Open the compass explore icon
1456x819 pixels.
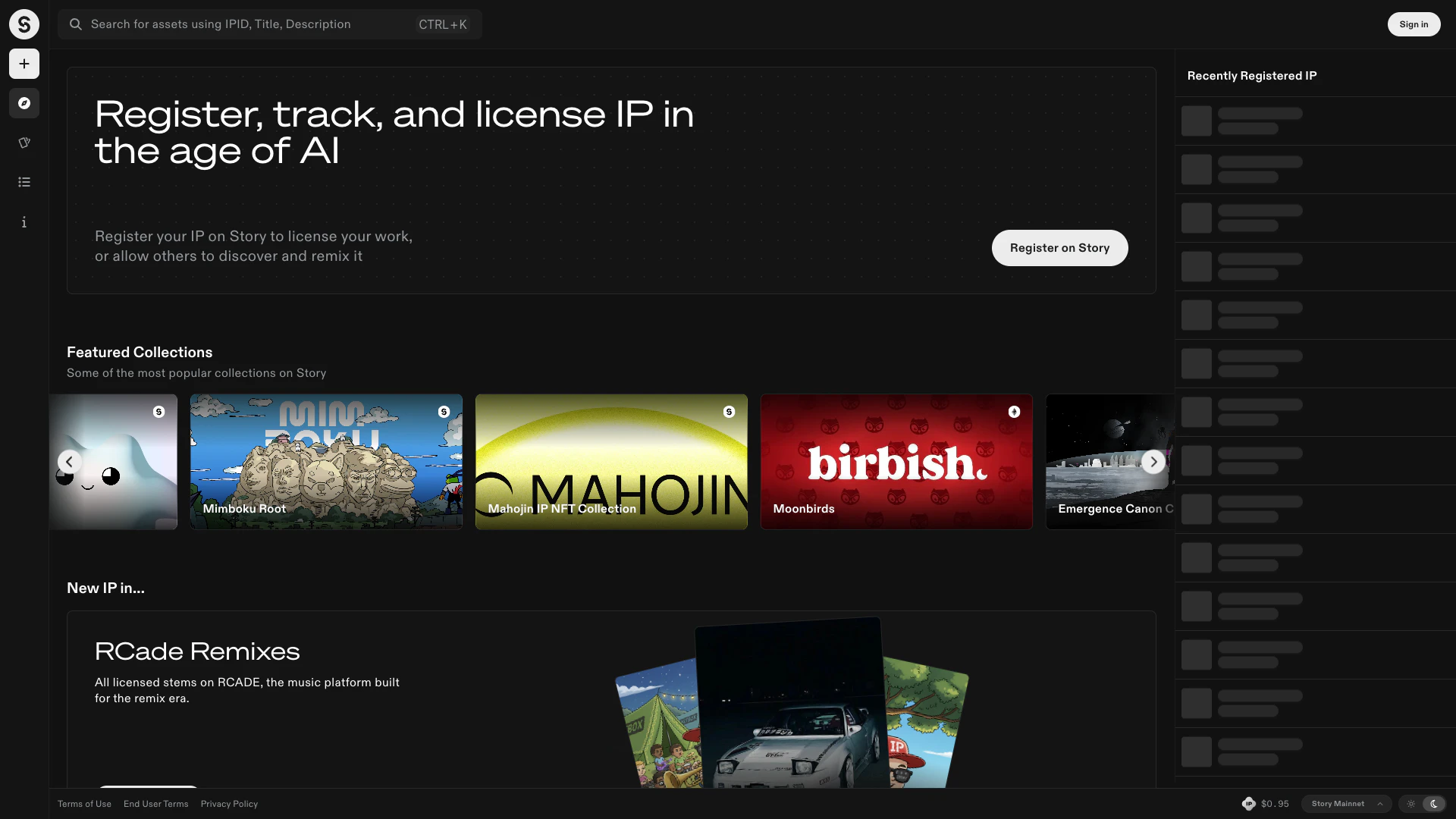[x=24, y=103]
